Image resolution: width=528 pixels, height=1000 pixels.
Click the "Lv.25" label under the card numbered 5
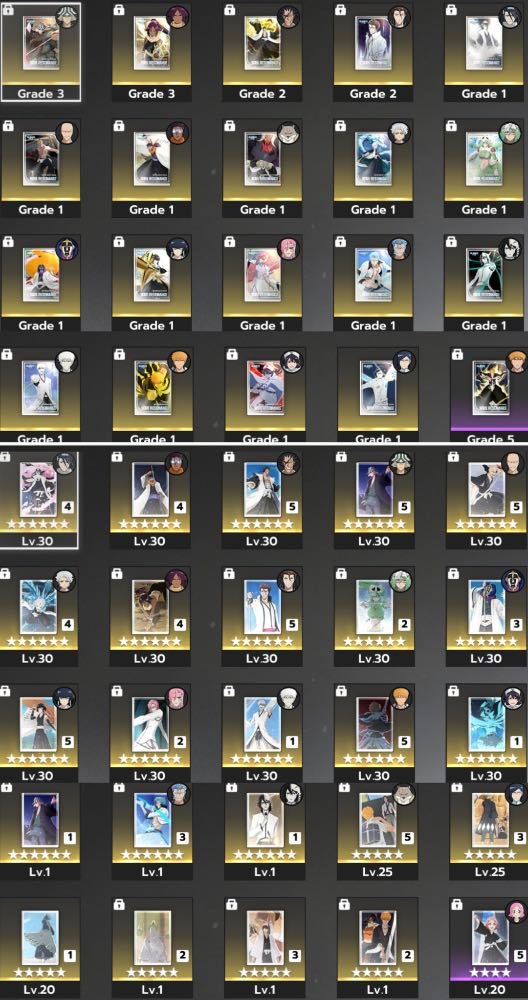pos(378,871)
